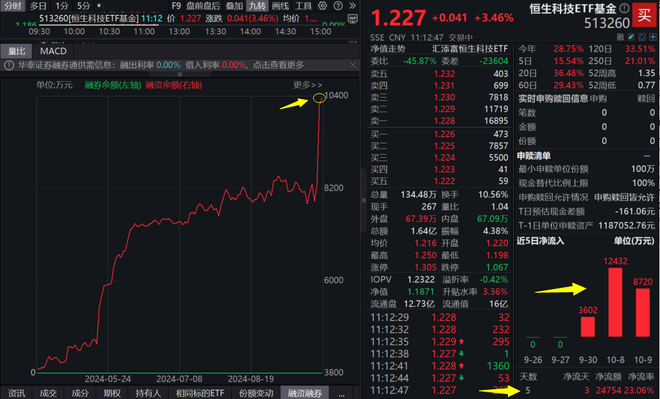
Task: Click the alert bell icon under 513260
Action: [x=642, y=37]
